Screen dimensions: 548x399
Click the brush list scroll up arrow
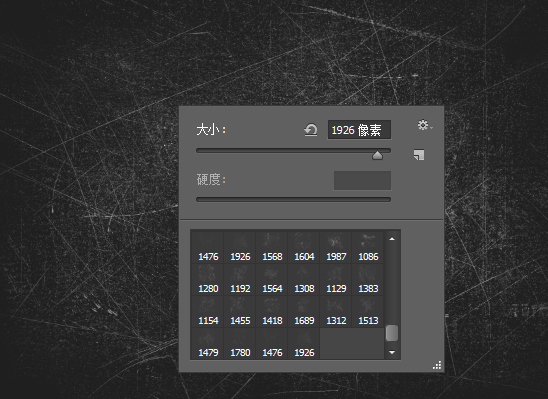click(392, 239)
